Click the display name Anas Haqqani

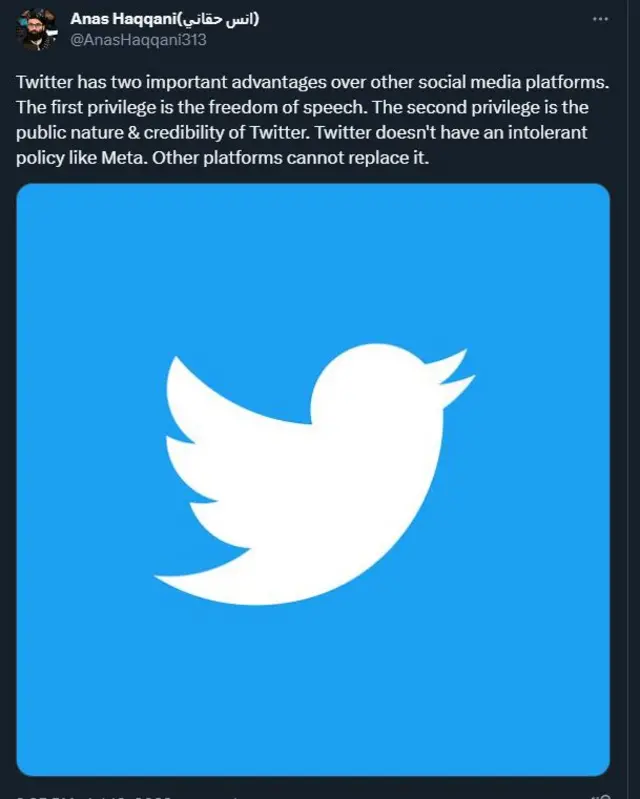(119, 19)
